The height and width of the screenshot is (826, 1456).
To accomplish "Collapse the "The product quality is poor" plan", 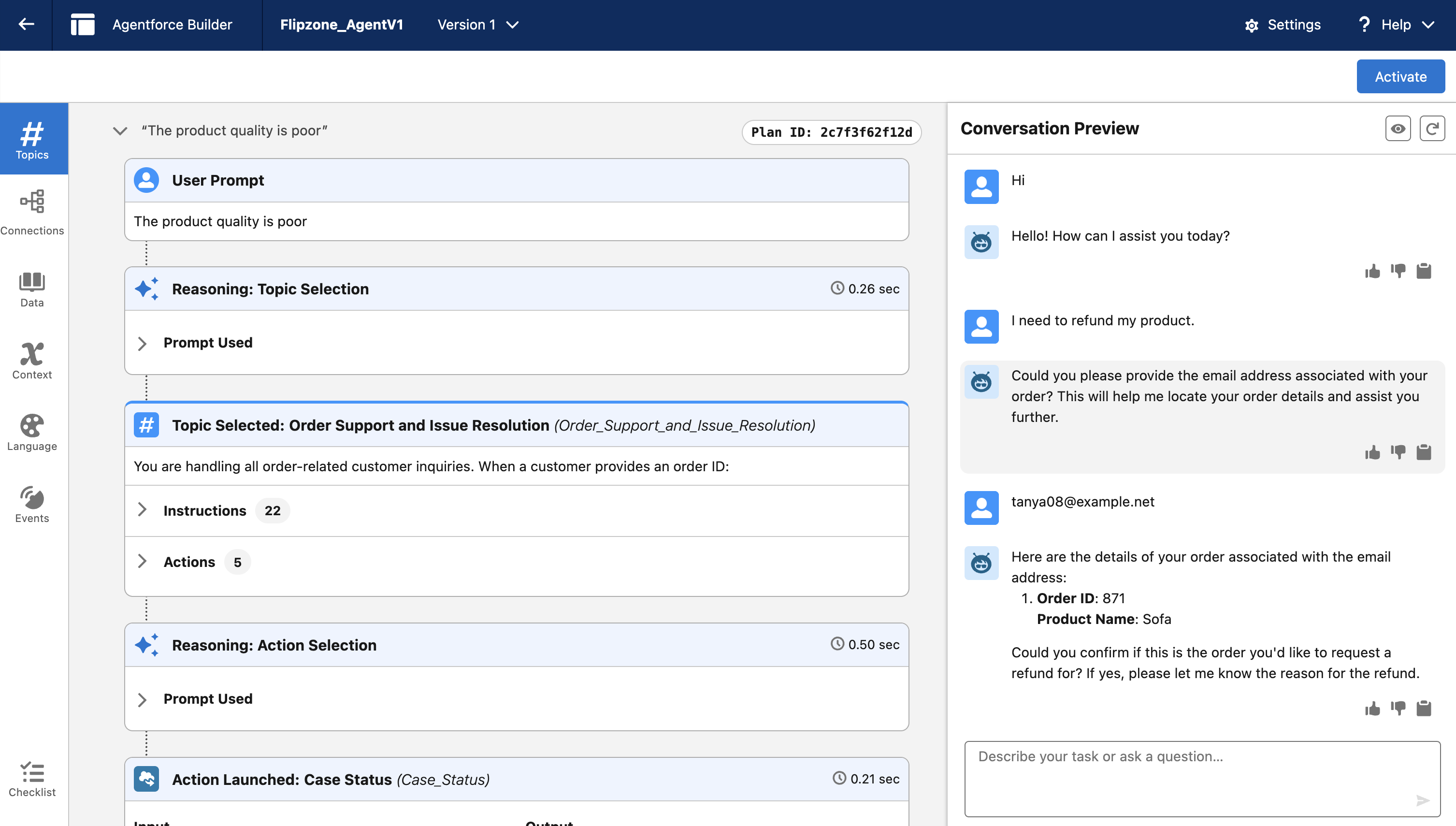I will point(120,131).
